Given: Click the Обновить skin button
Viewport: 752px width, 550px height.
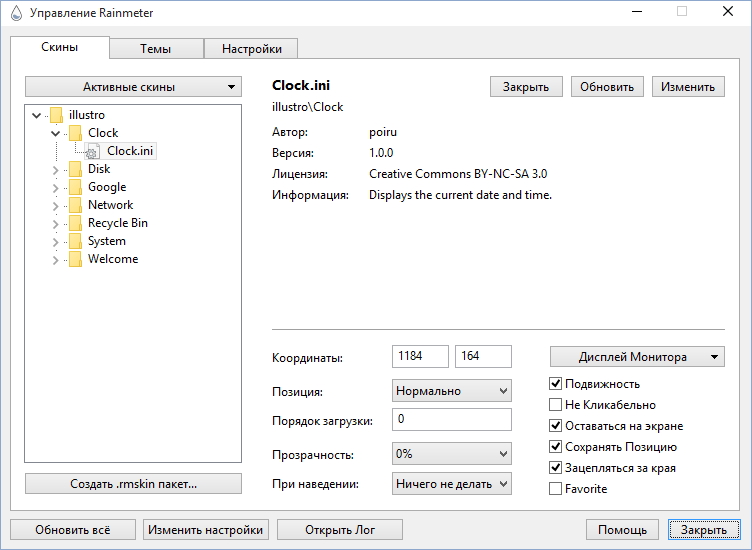Looking at the screenshot, I should click(607, 87).
